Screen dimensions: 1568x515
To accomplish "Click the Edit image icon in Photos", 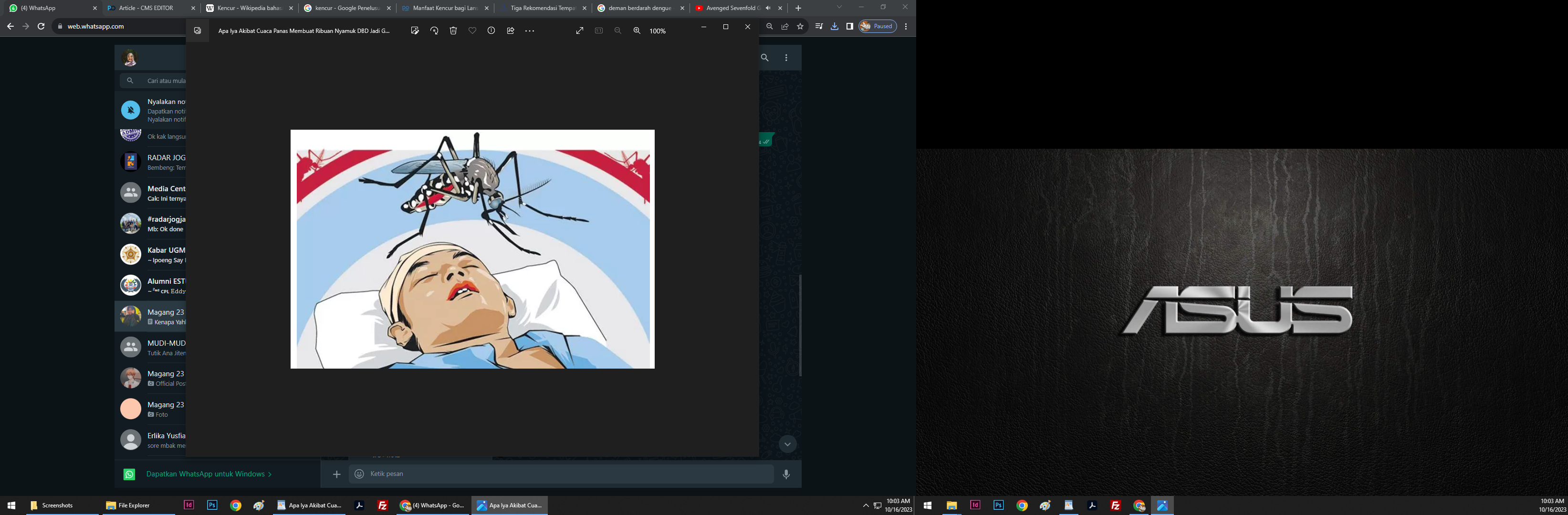I will tap(415, 31).
